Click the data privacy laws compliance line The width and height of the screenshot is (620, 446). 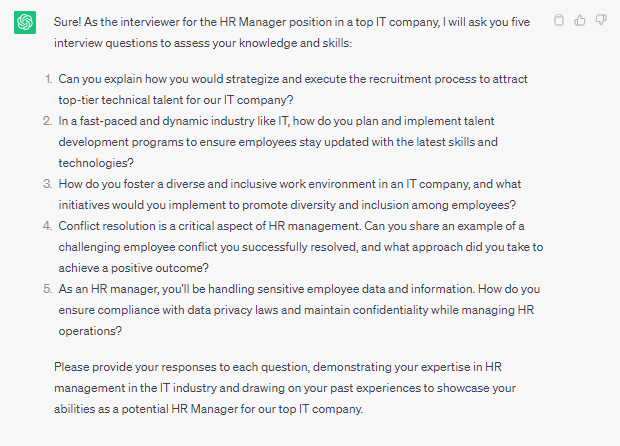[x=296, y=310]
